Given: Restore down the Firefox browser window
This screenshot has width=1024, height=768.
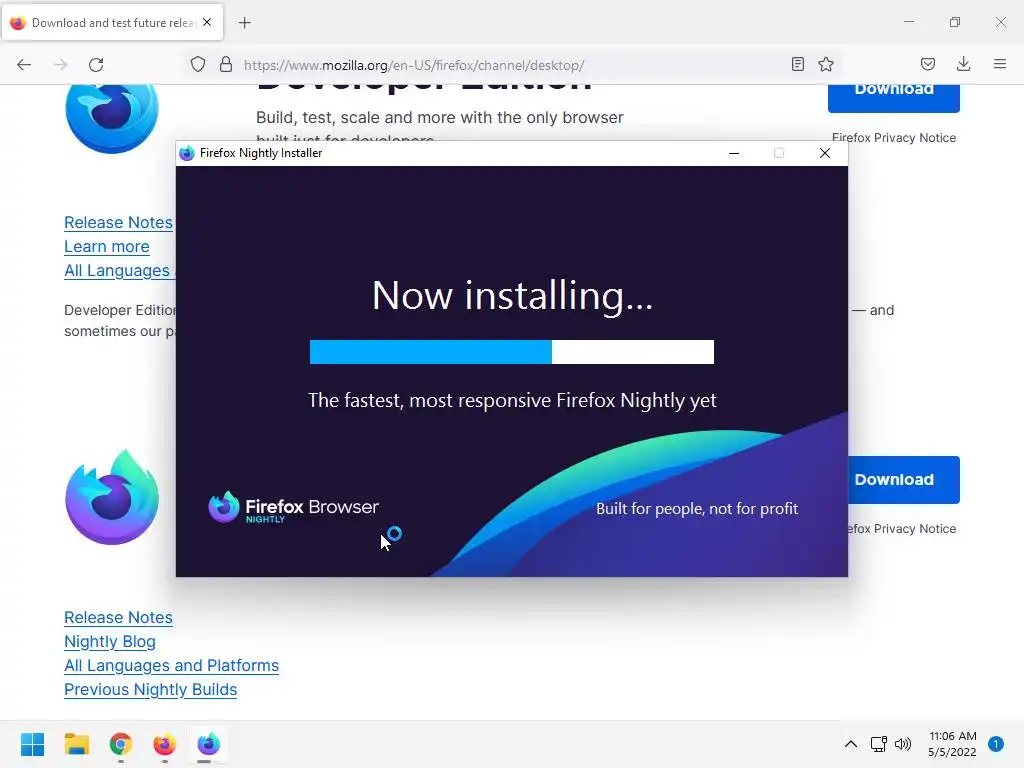Looking at the screenshot, I should click(x=955, y=22).
